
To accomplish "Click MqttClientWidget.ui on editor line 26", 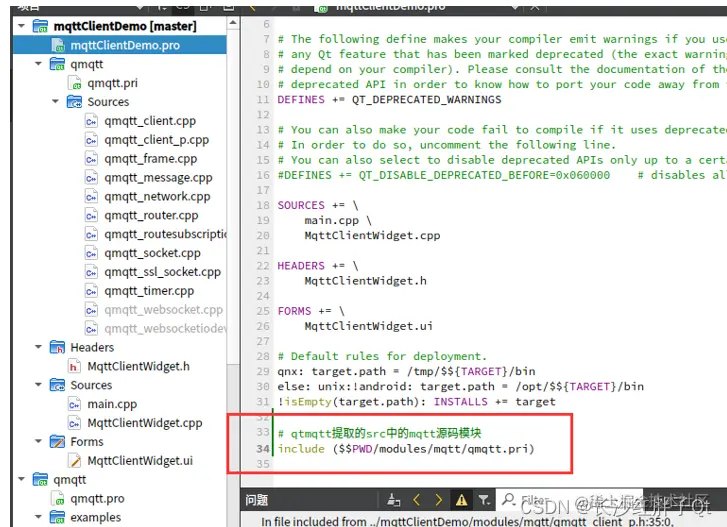I will 369,326.
